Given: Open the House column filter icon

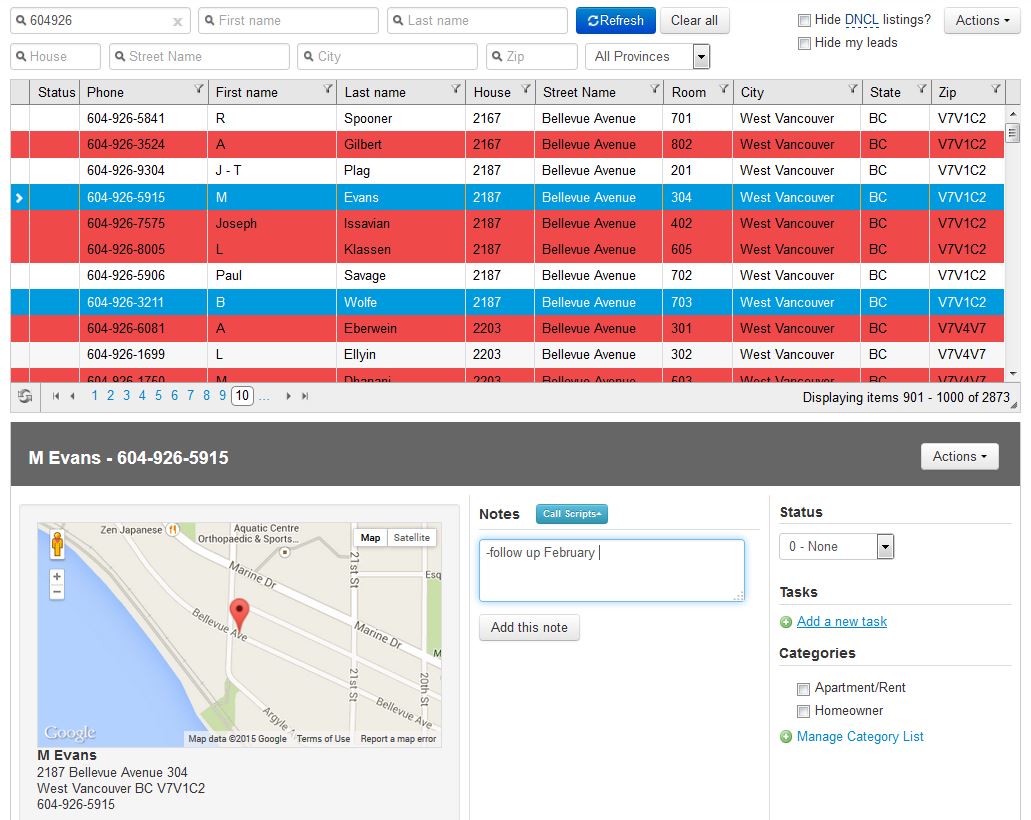Looking at the screenshot, I should [525, 89].
